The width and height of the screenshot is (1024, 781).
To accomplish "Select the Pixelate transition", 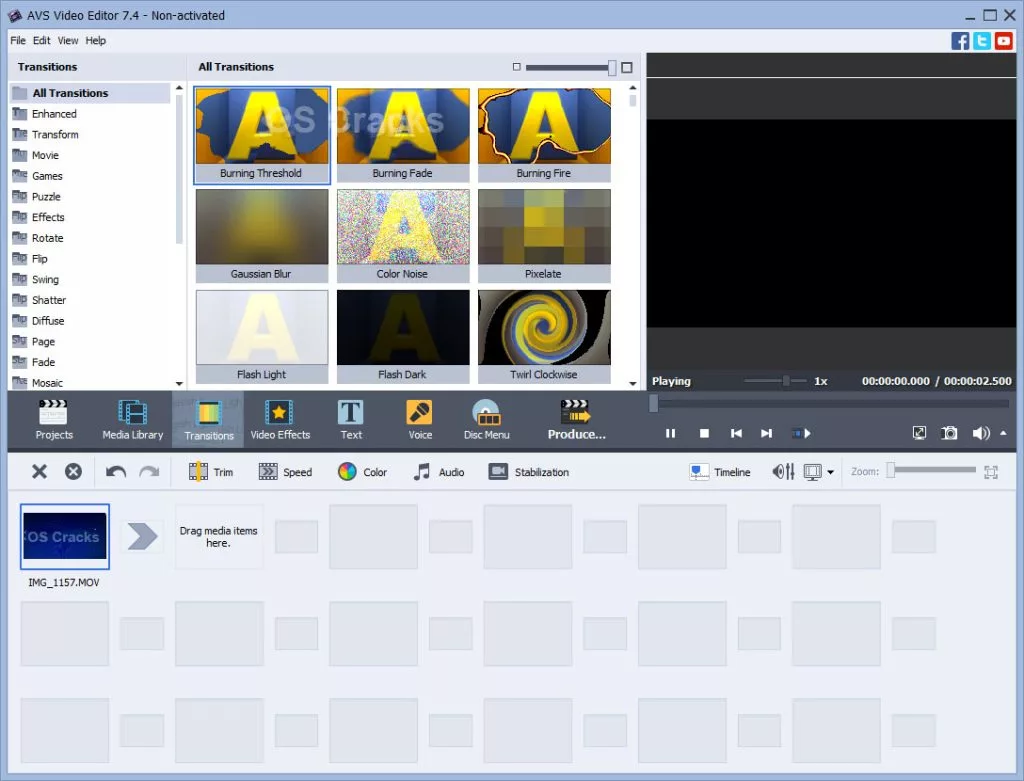I will 544,235.
